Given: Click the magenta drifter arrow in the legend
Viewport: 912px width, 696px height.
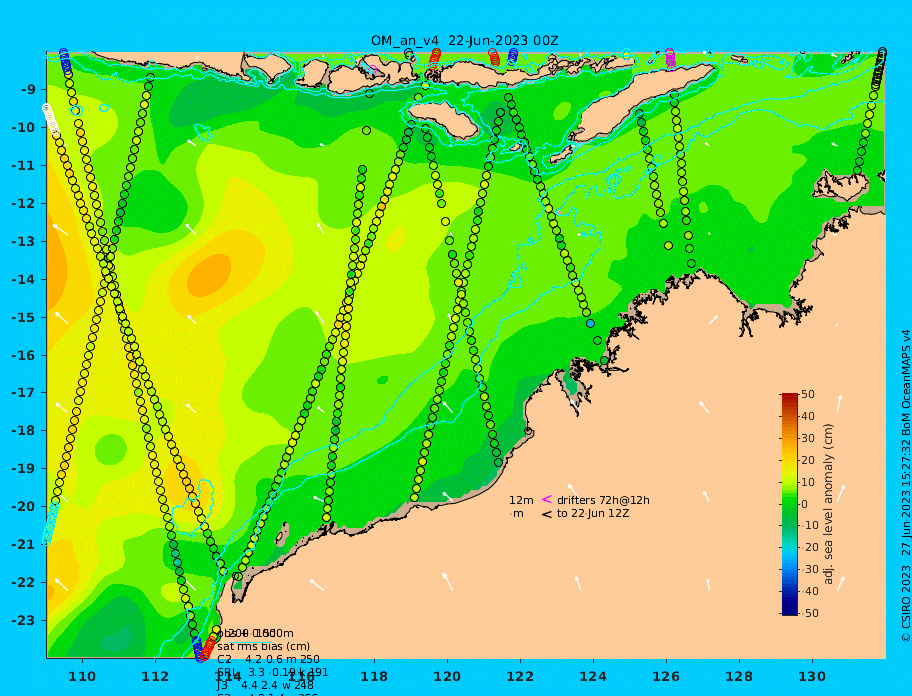Looking at the screenshot, I should [x=547, y=499].
